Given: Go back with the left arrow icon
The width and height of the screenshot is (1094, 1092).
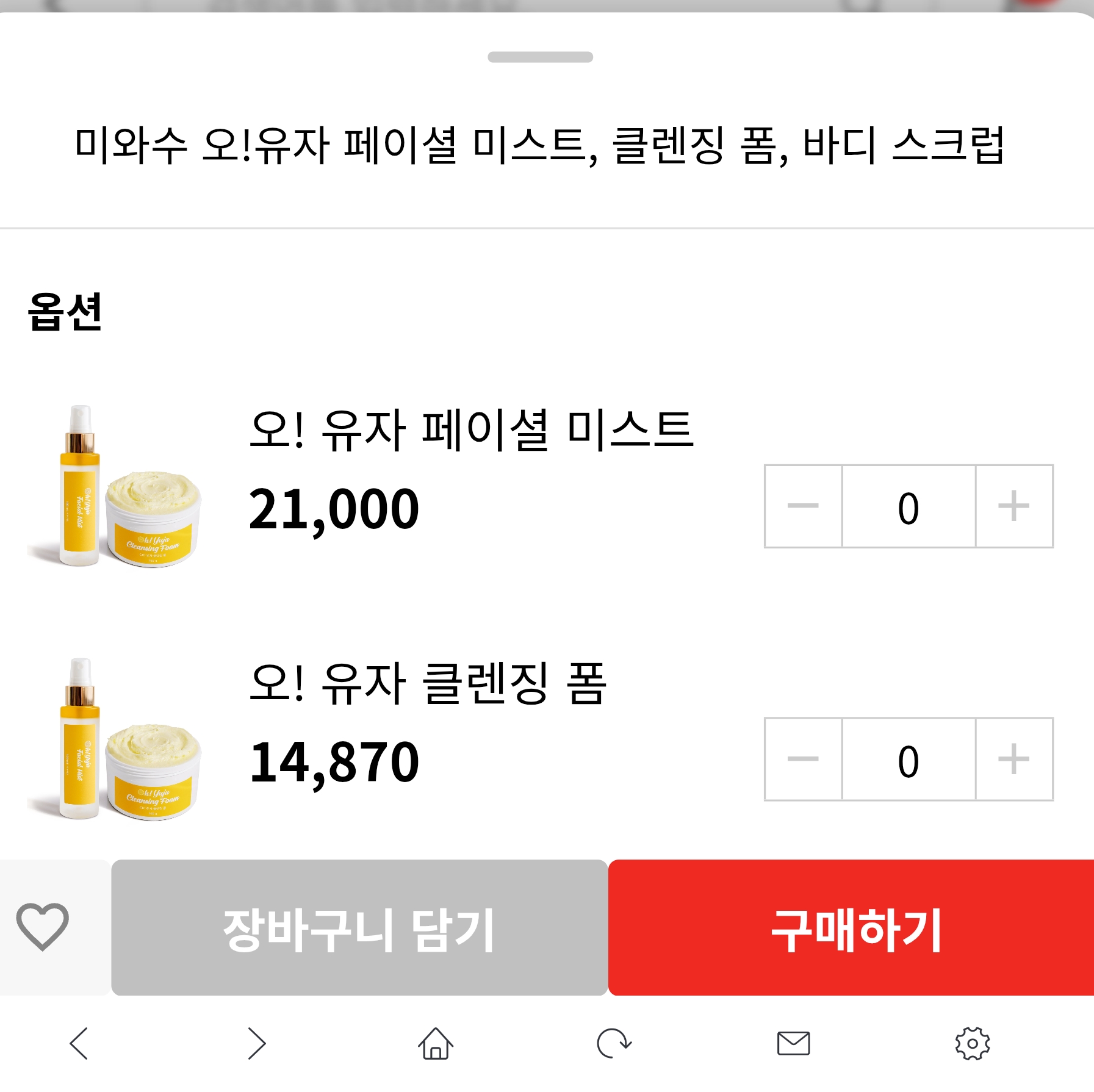Looking at the screenshot, I should [x=79, y=1043].
